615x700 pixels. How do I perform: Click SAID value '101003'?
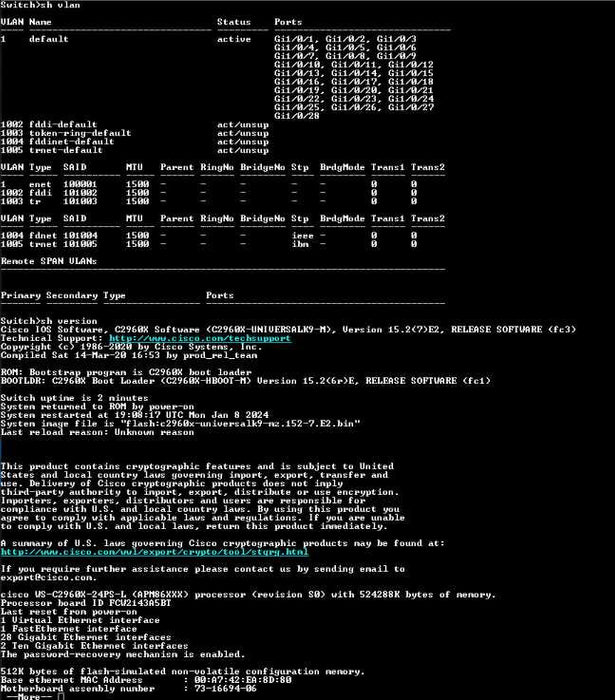pyautogui.click(x=80, y=201)
